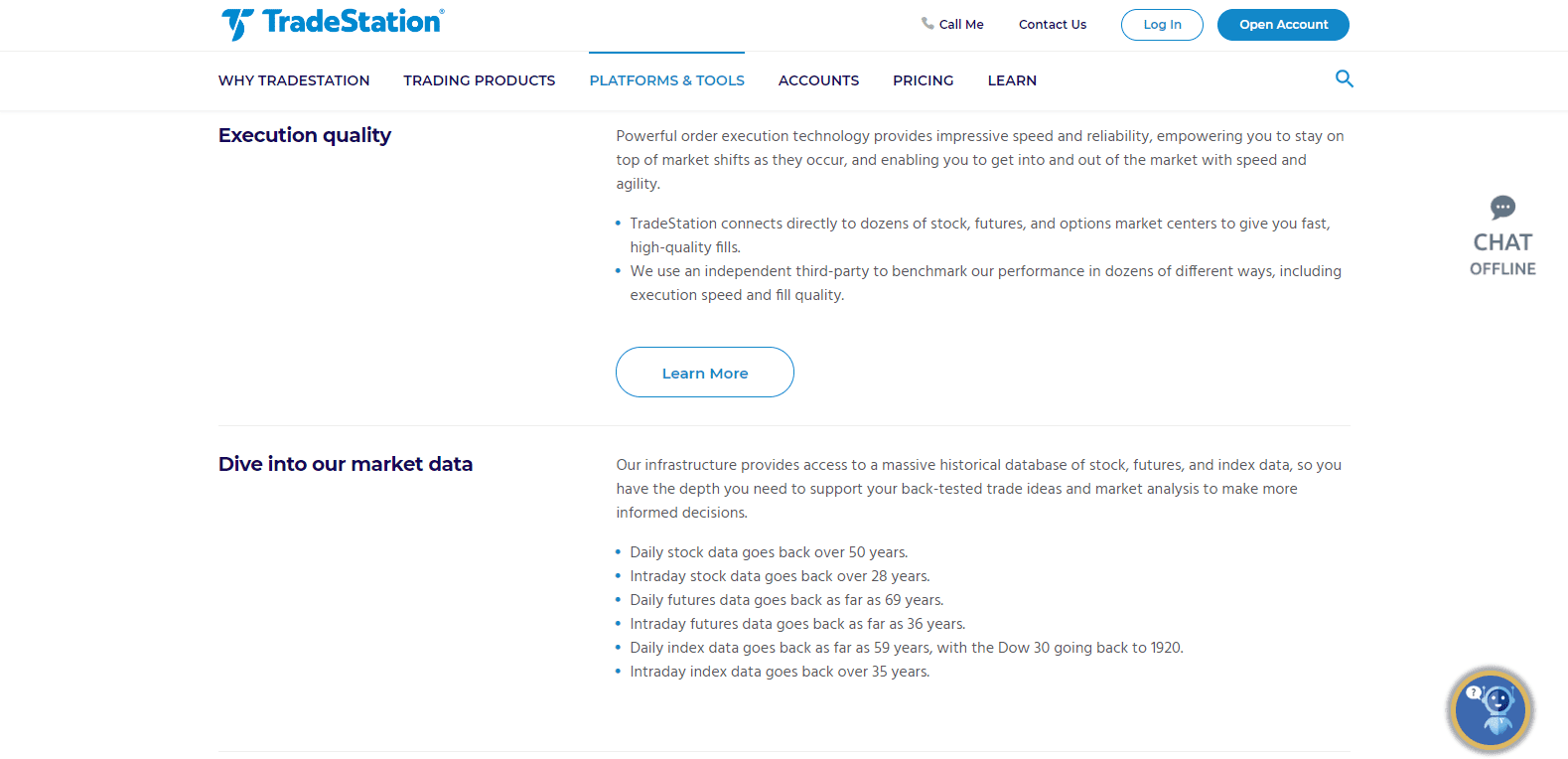Click the CHAT OFFLINE label
The image size is (1568, 759).
(x=1502, y=254)
